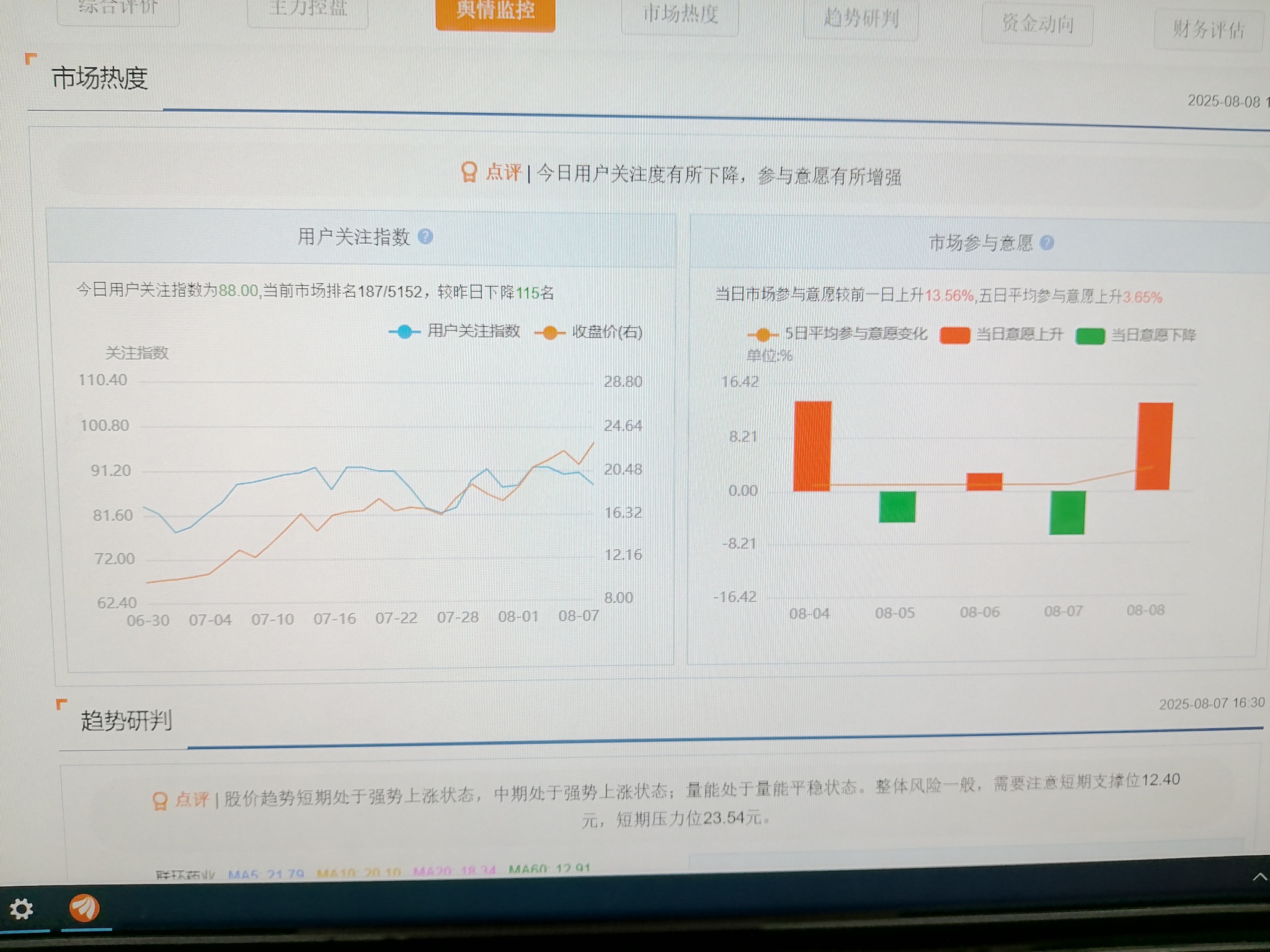1270x952 pixels.
Task: Open the 资金动向 tab
Action: point(1037,24)
